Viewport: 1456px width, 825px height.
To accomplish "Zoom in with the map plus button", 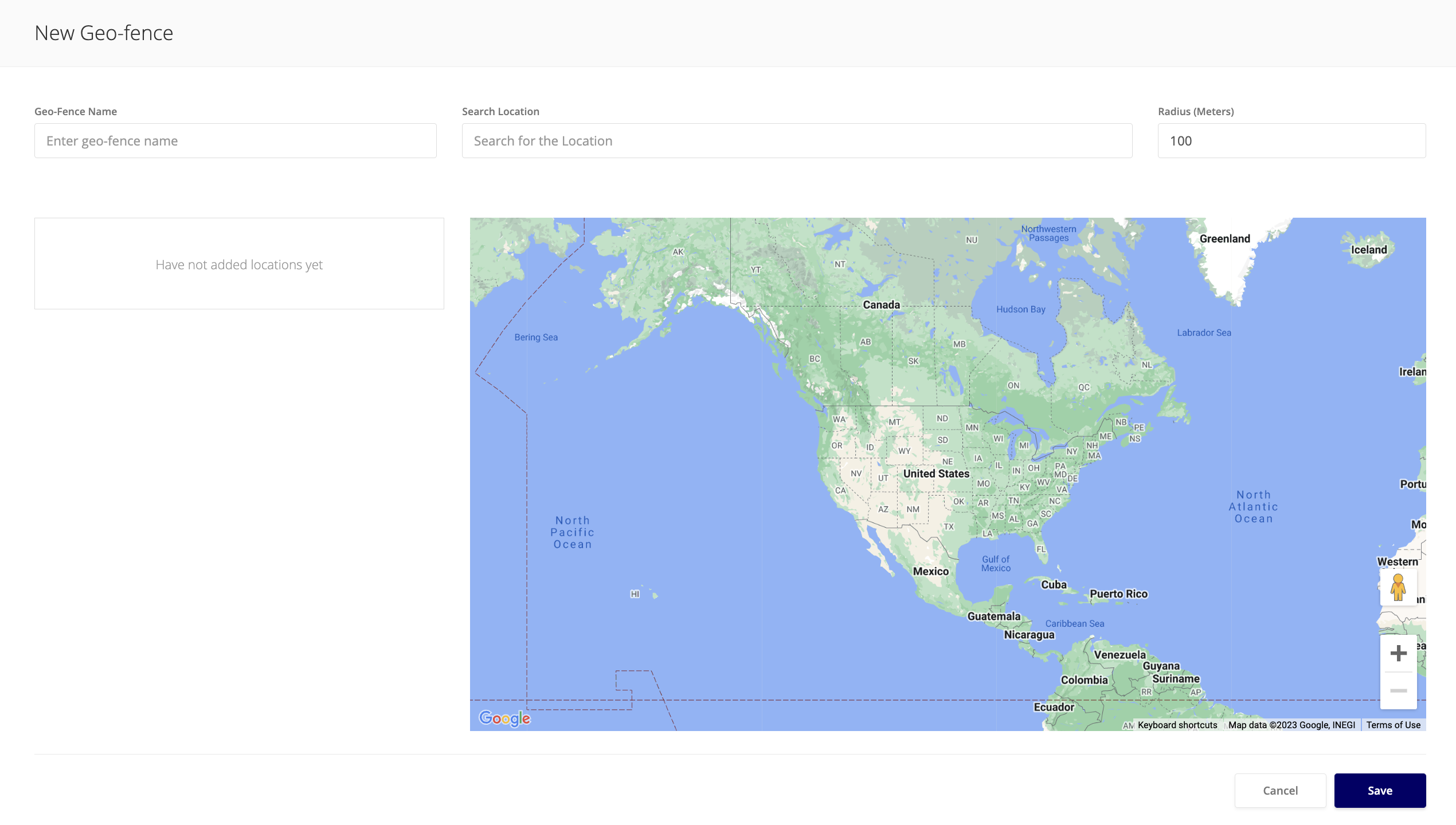I will 1398,653.
